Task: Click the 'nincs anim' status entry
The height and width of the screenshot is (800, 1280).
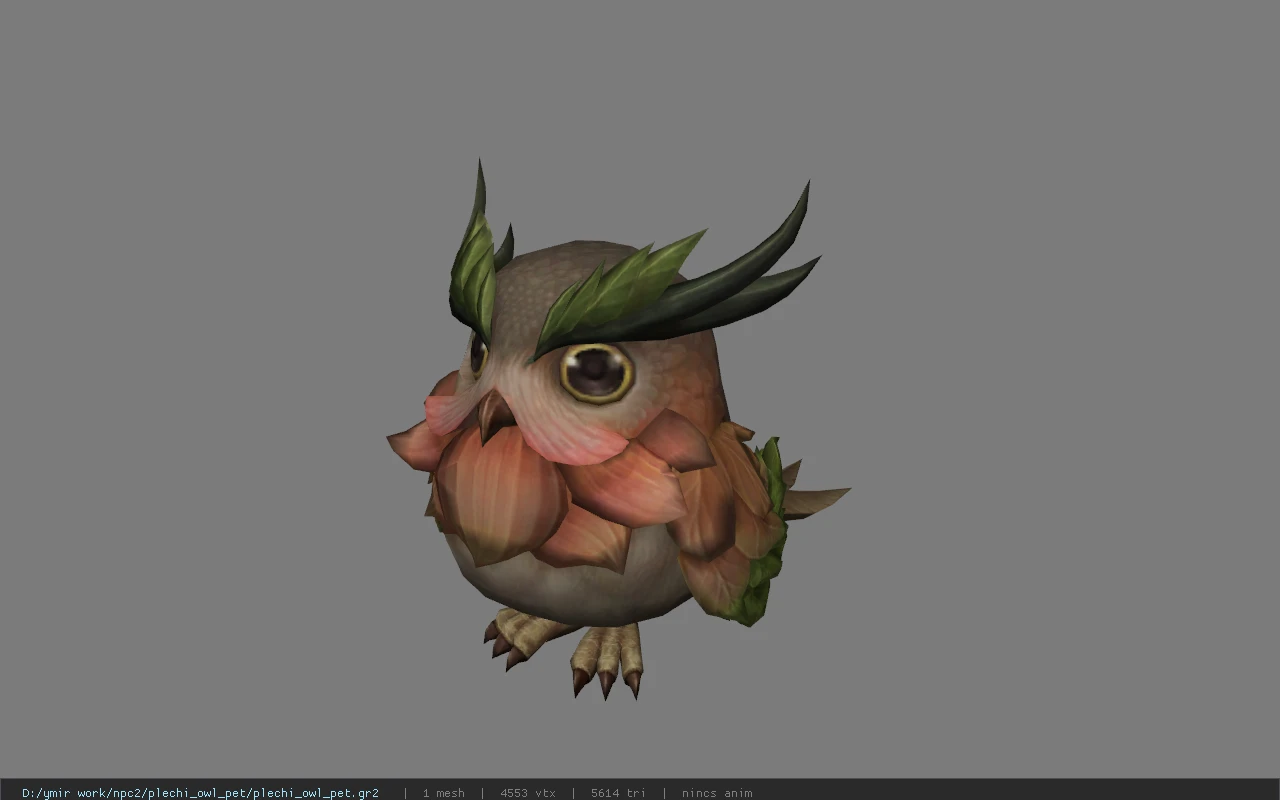Action: [717, 793]
